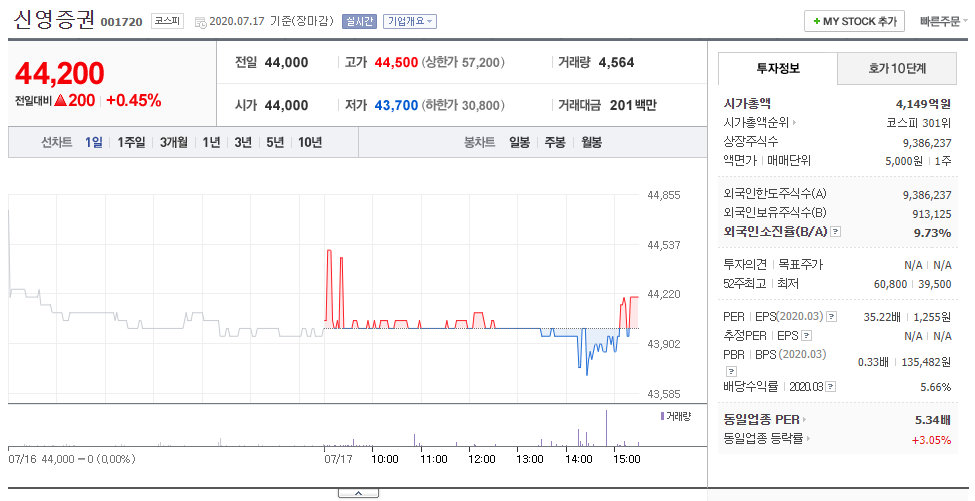The image size is (975, 501).
Task: Click the 거래대금 value 201 백만
Action: click(633, 105)
